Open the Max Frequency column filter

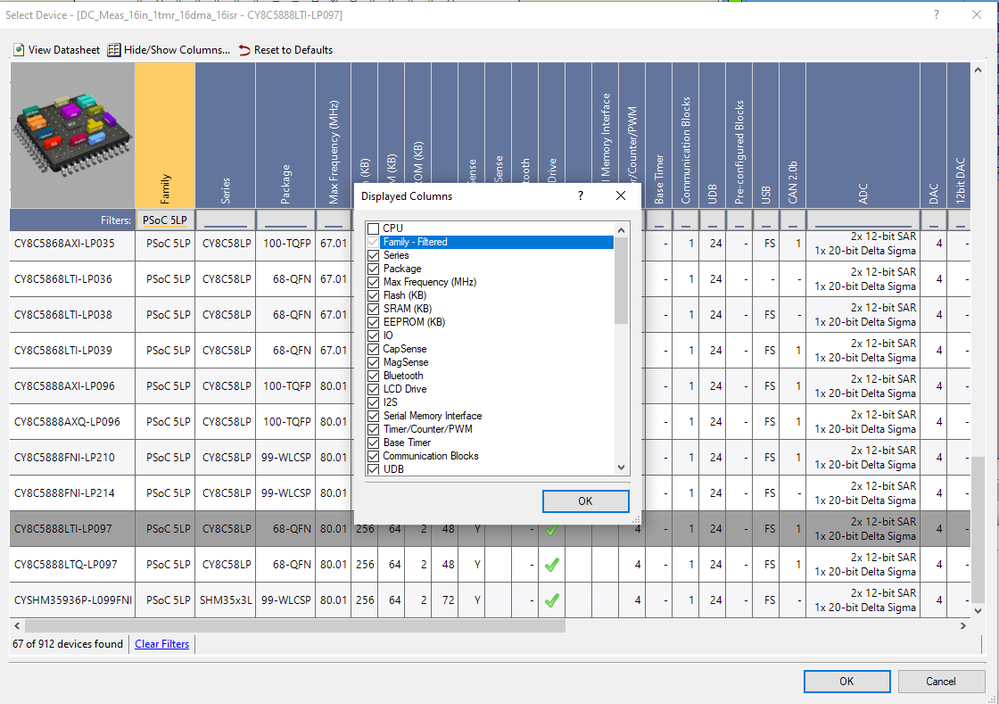(333, 220)
